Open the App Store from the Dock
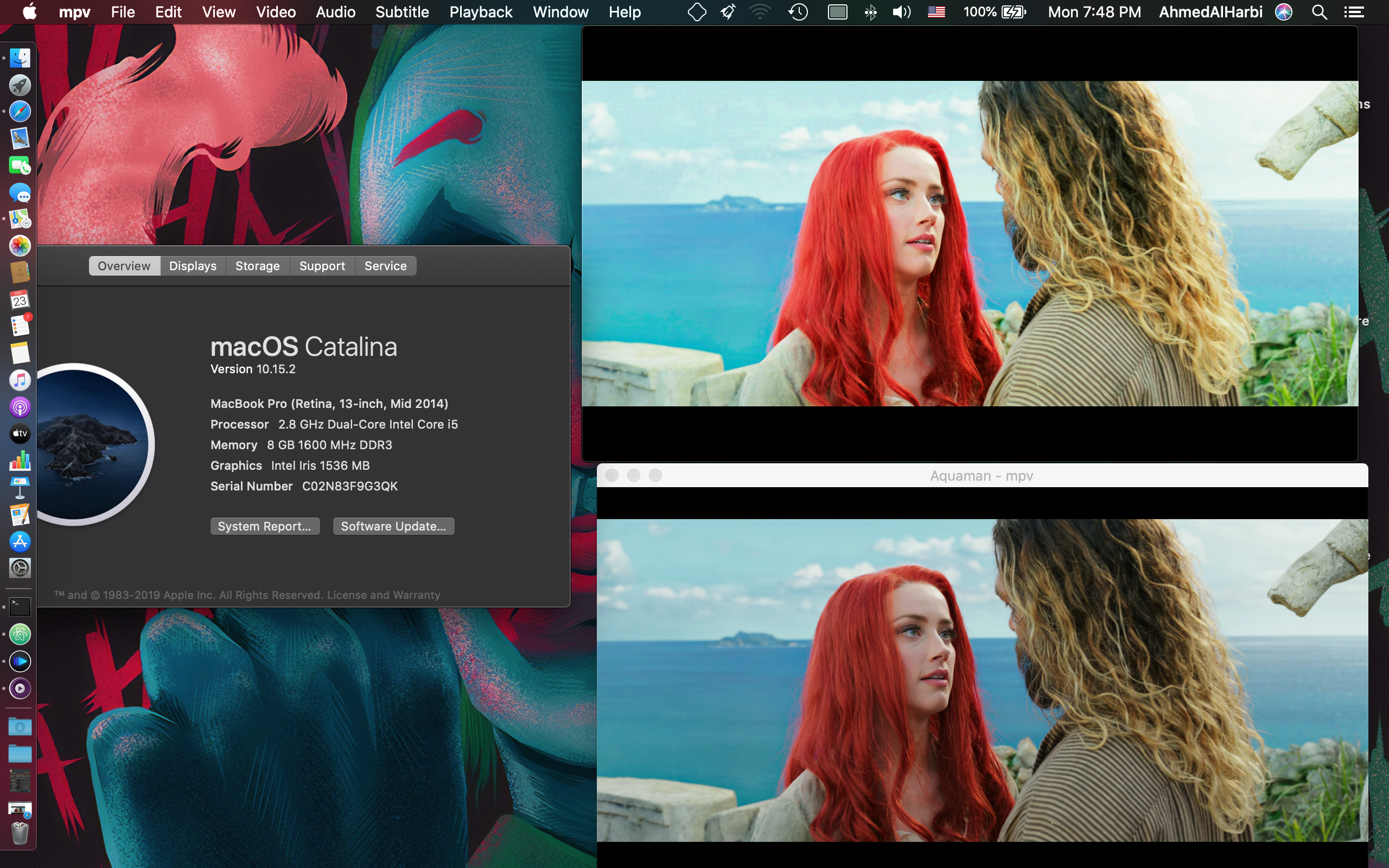1389x868 pixels. click(x=20, y=541)
